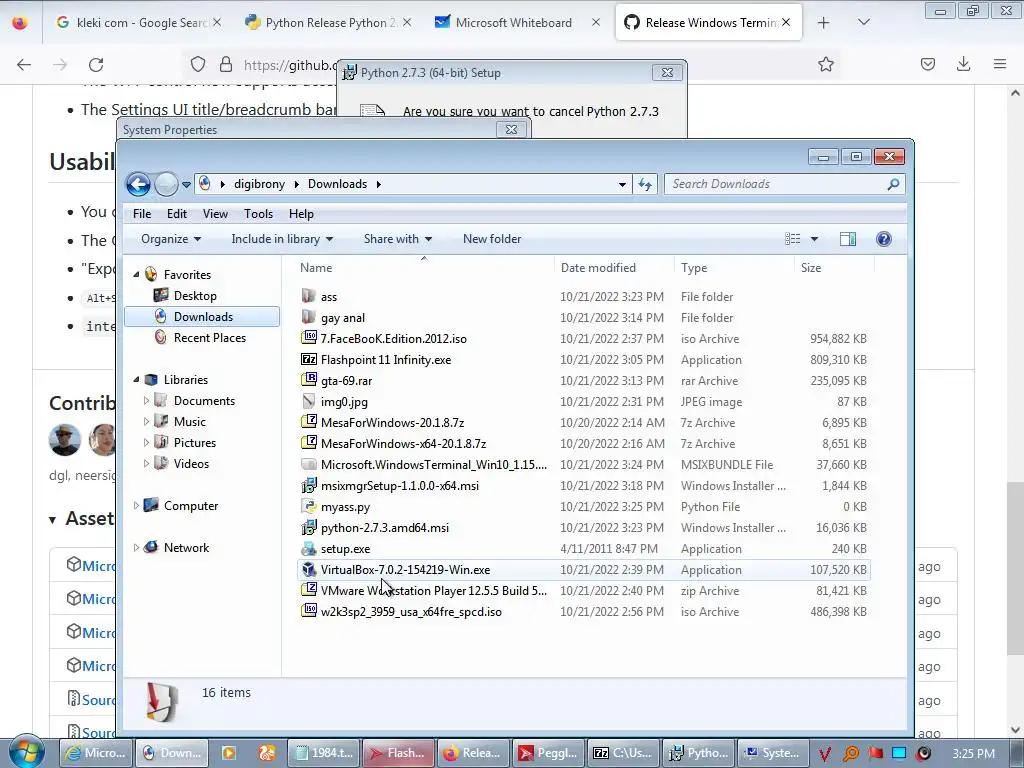This screenshot has width=1024, height=768.
Task: Open the Help menu
Action: coord(301,214)
